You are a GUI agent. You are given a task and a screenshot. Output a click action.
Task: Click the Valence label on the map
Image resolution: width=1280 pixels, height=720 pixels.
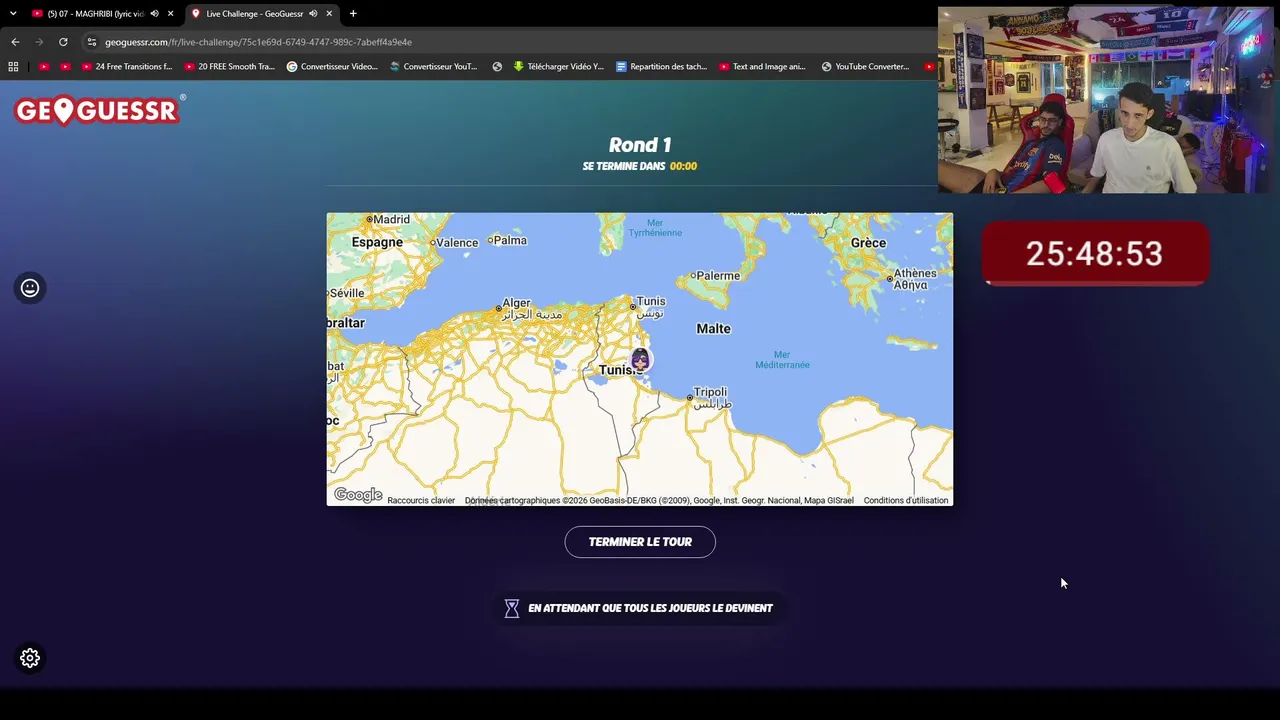pyautogui.click(x=457, y=242)
